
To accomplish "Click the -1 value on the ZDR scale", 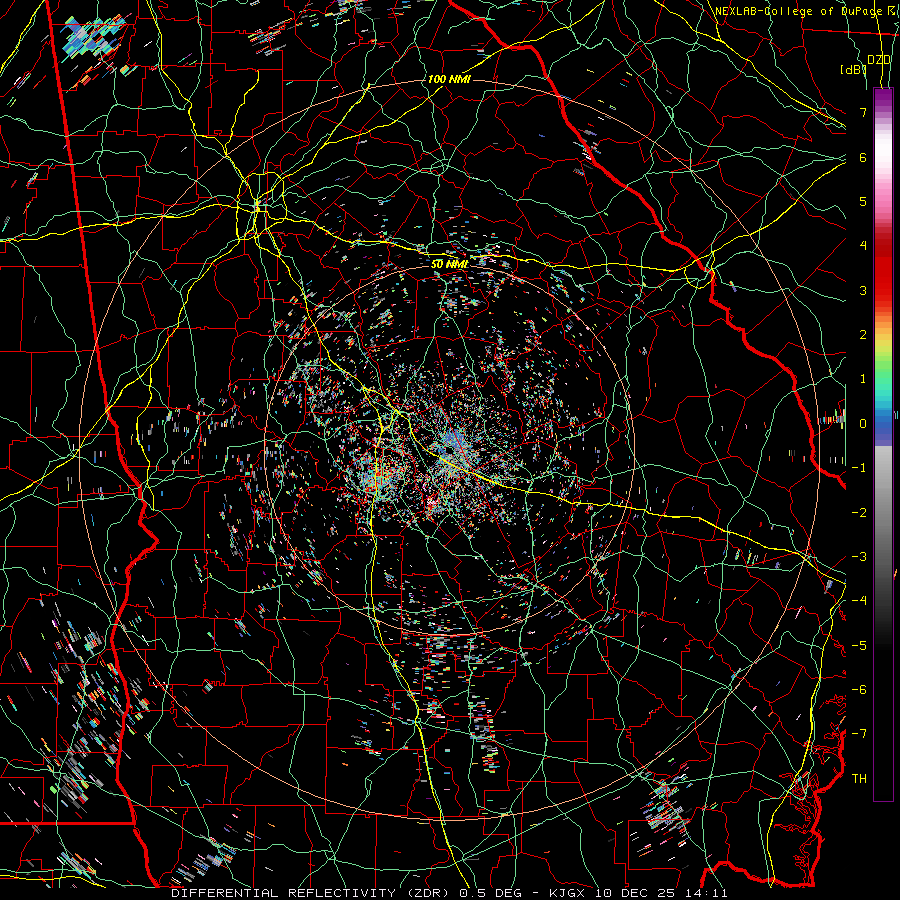I will [859, 468].
